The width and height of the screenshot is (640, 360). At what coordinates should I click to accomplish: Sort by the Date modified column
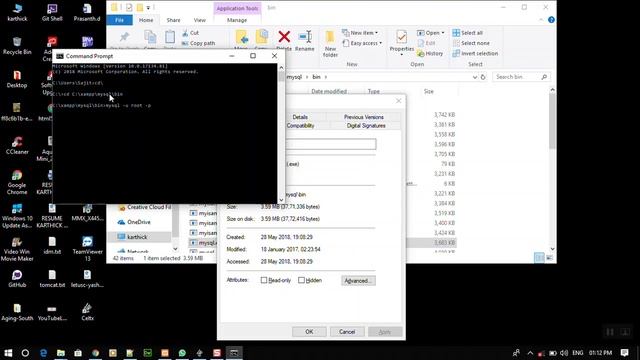click(x=329, y=91)
